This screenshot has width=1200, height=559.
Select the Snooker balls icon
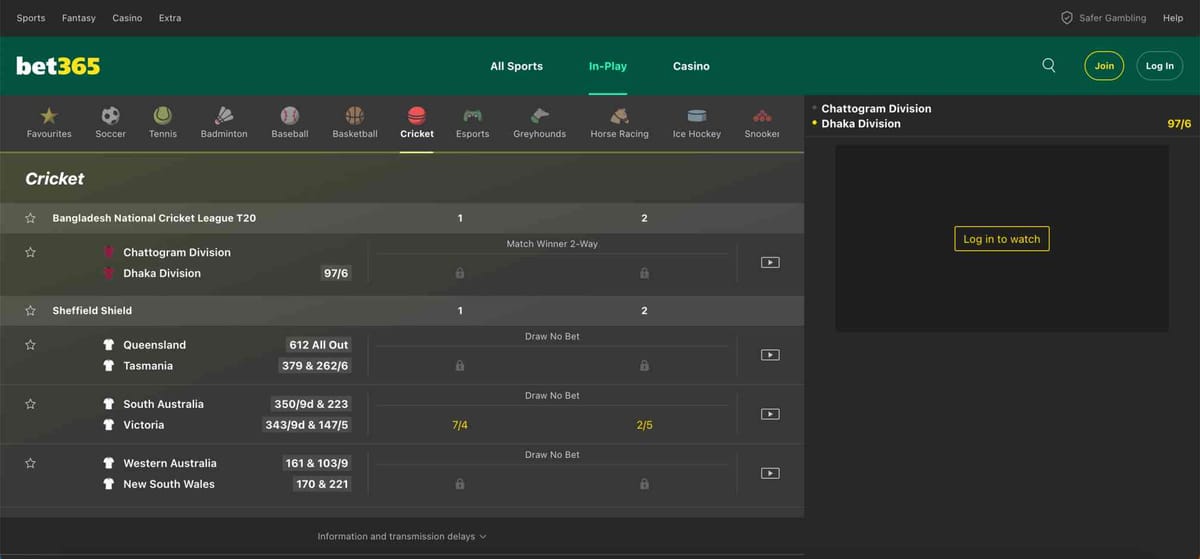click(762, 115)
